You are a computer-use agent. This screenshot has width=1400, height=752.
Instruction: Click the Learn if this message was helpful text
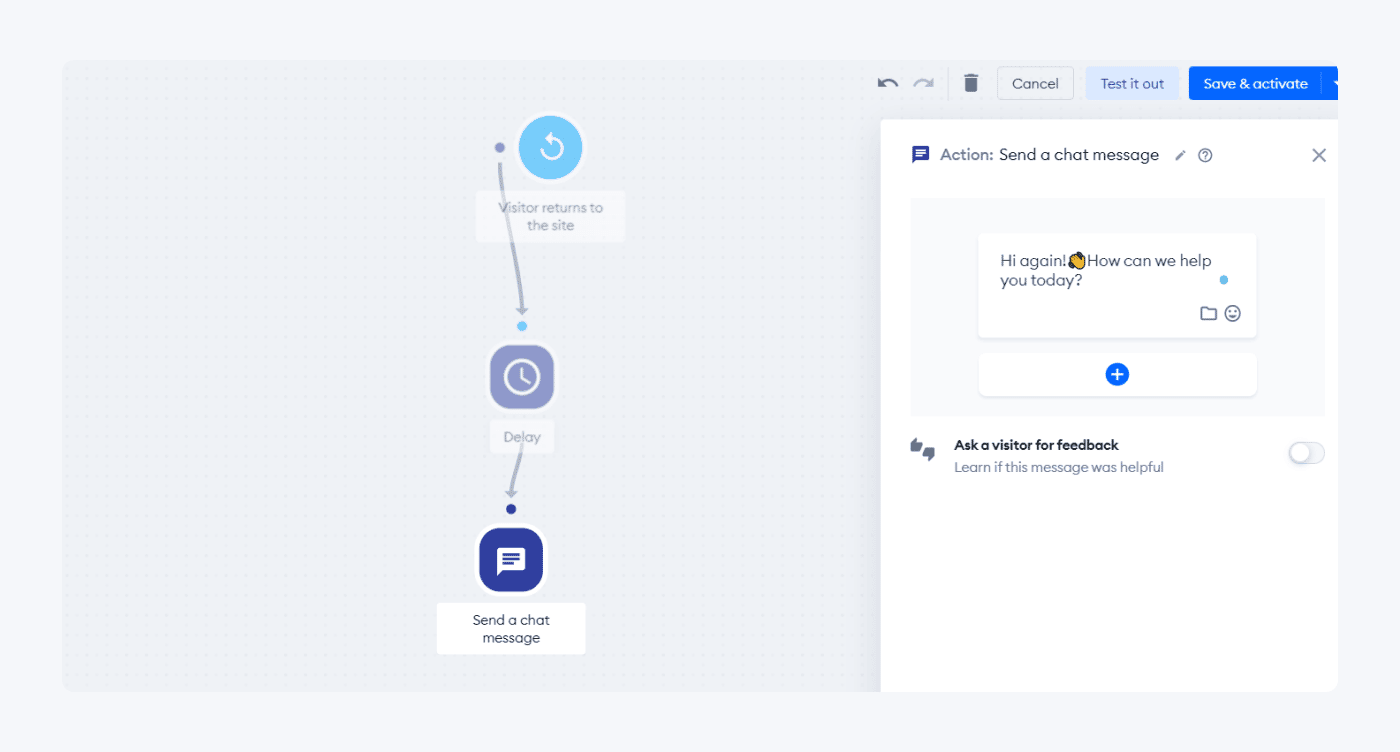1059,467
